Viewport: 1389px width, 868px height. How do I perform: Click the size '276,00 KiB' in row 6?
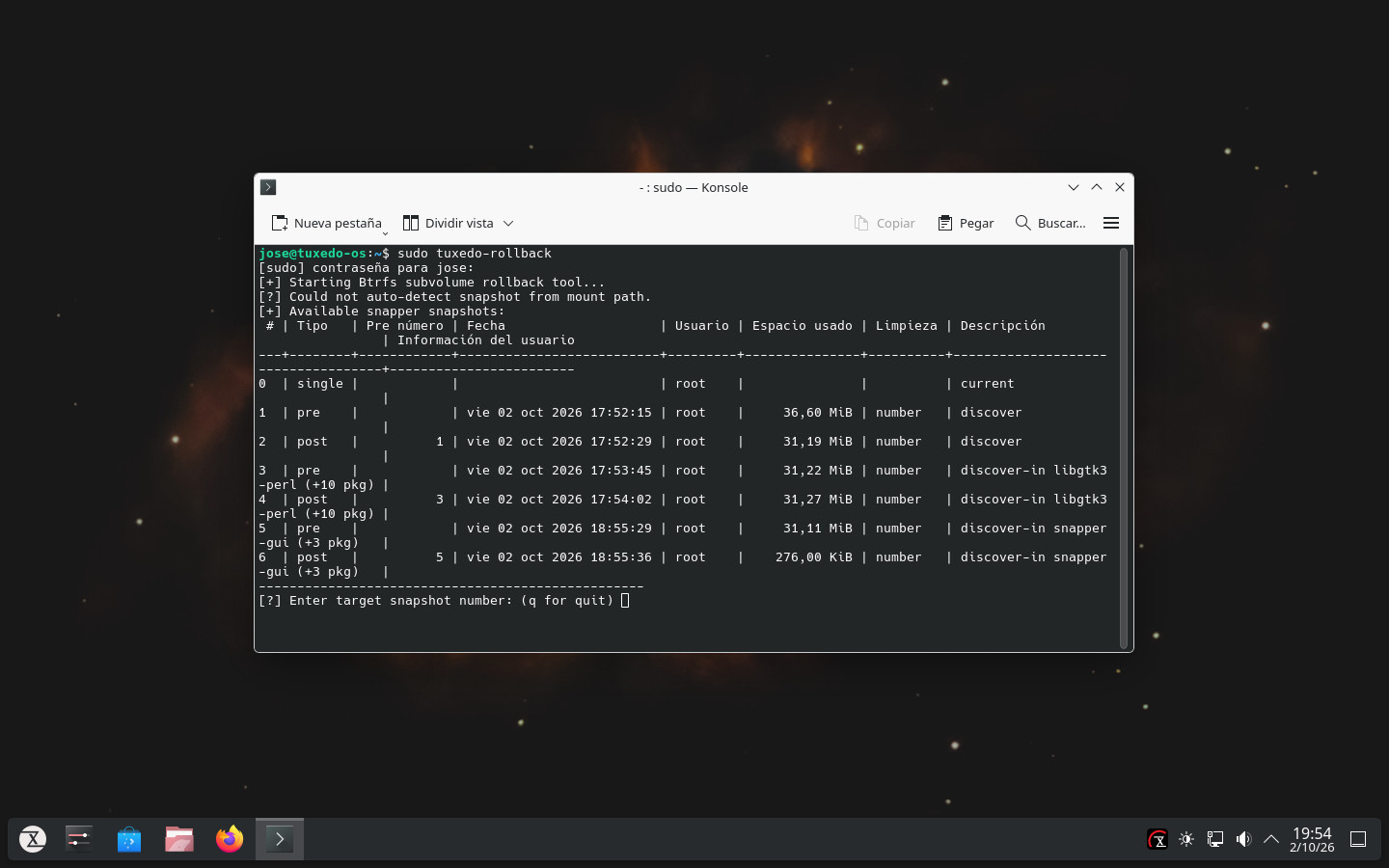point(814,557)
